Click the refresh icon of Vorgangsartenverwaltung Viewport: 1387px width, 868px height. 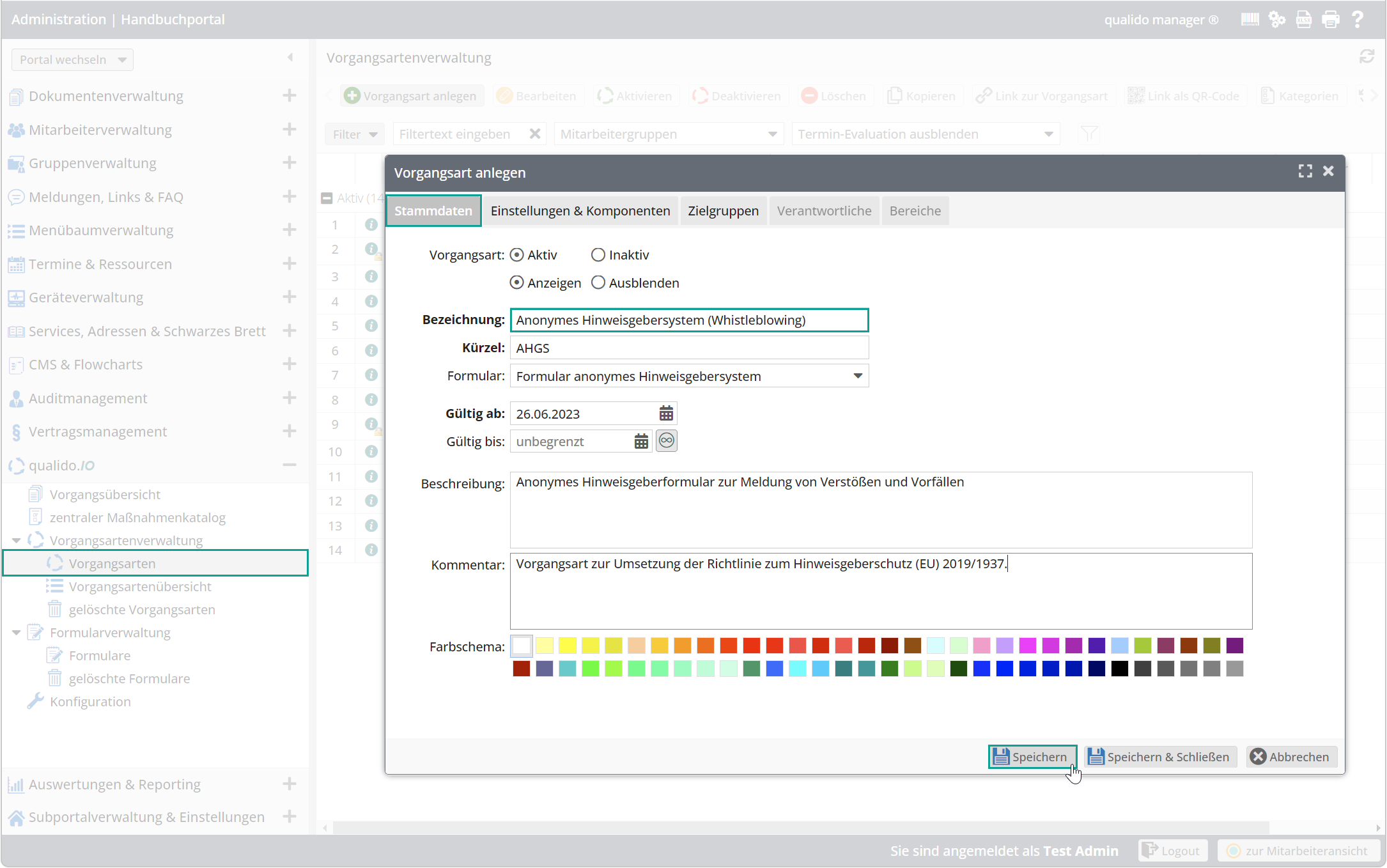click(1367, 57)
